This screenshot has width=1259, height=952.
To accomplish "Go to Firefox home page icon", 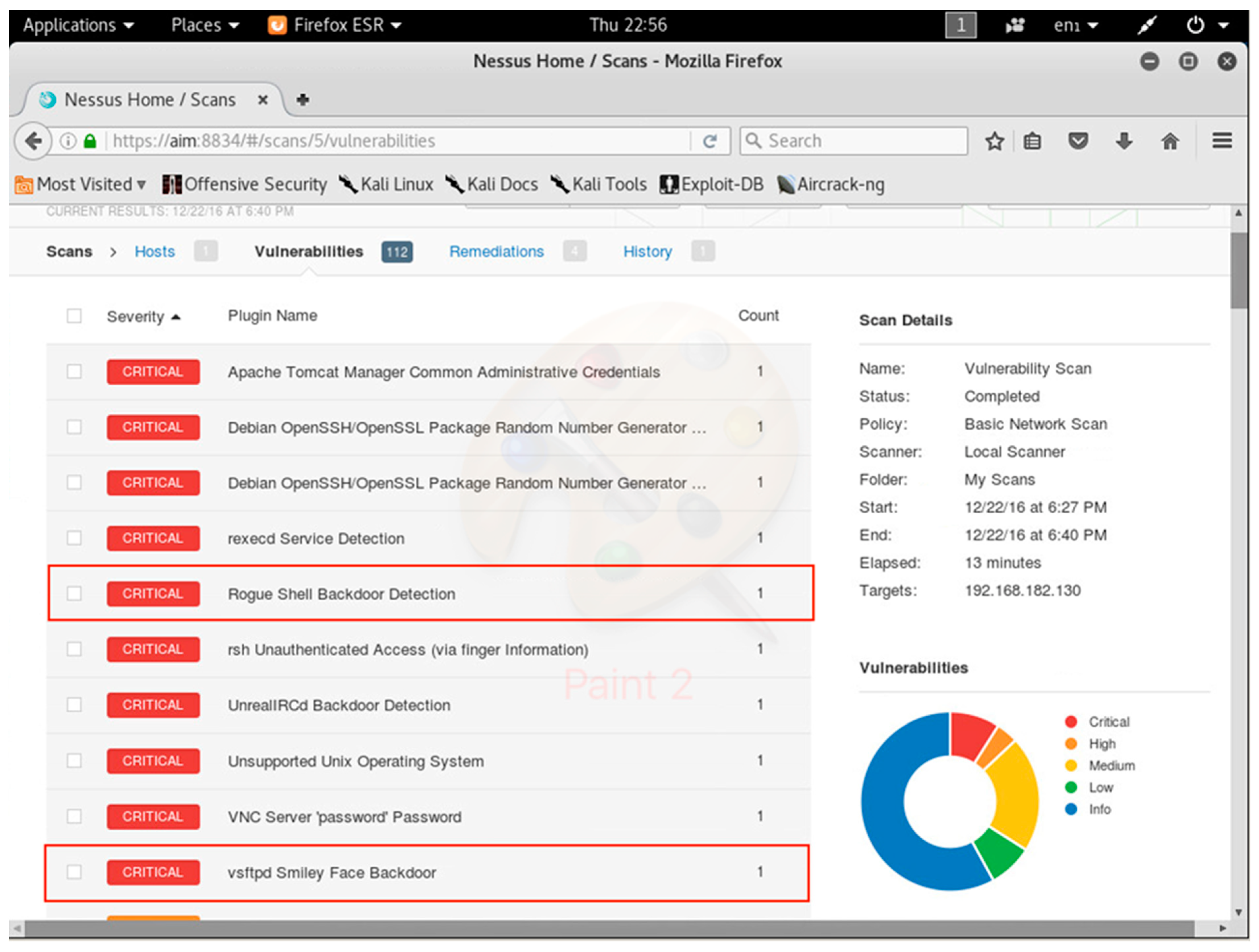I will (1170, 141).
